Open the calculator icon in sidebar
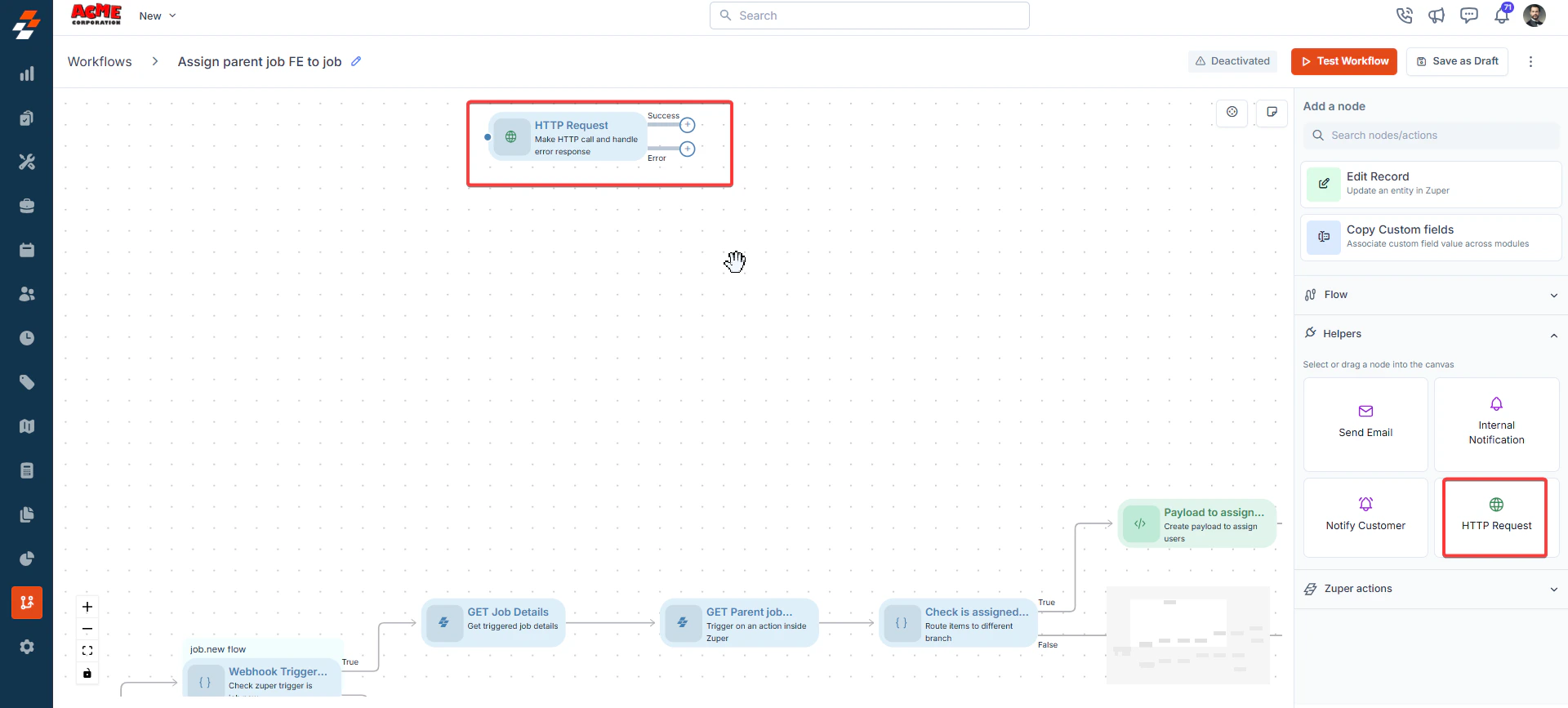Screen dimensions: 1568x708 pyautogui.click(x=27, y=470)
